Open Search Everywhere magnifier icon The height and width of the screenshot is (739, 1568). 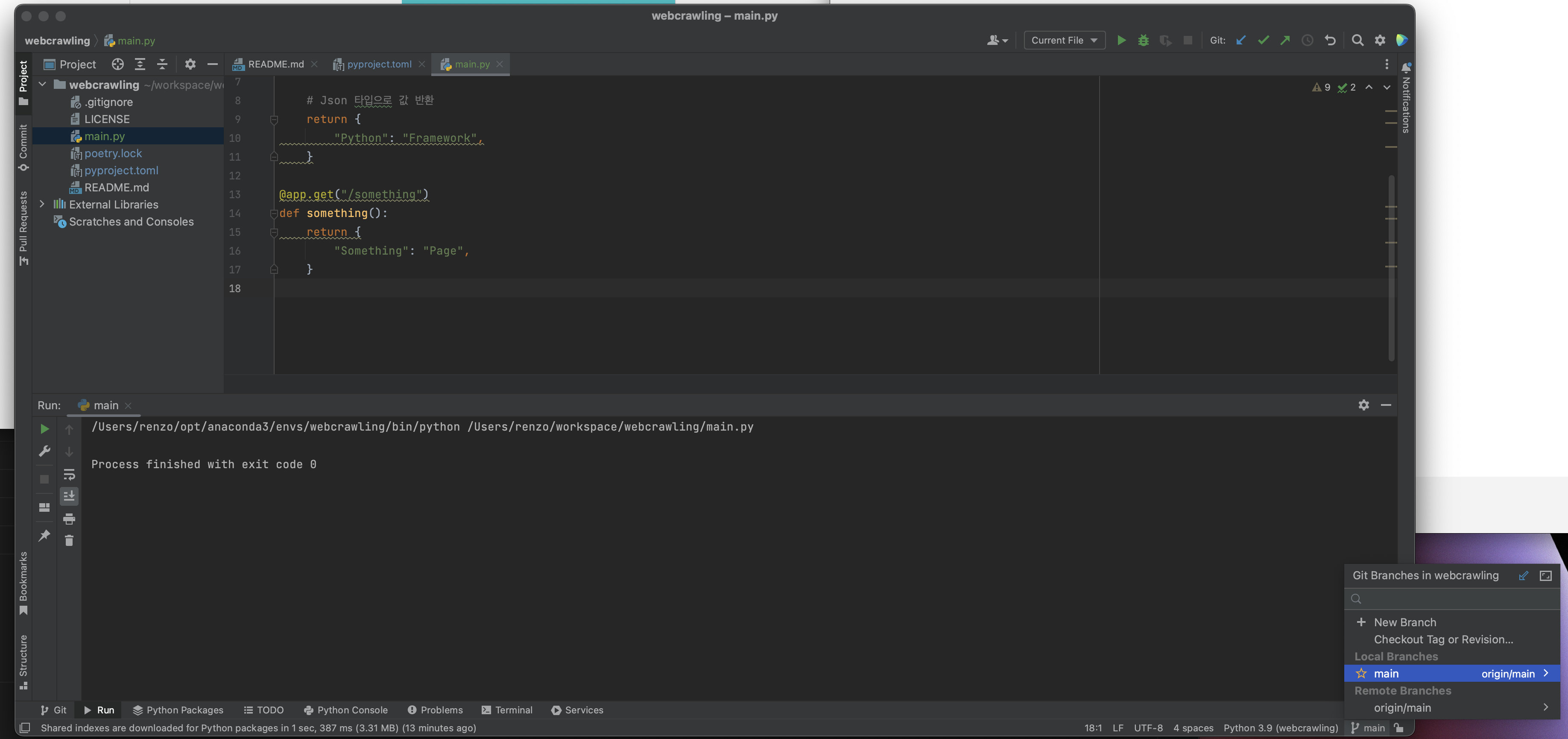pyautogui.click(x=1357, y=40)
